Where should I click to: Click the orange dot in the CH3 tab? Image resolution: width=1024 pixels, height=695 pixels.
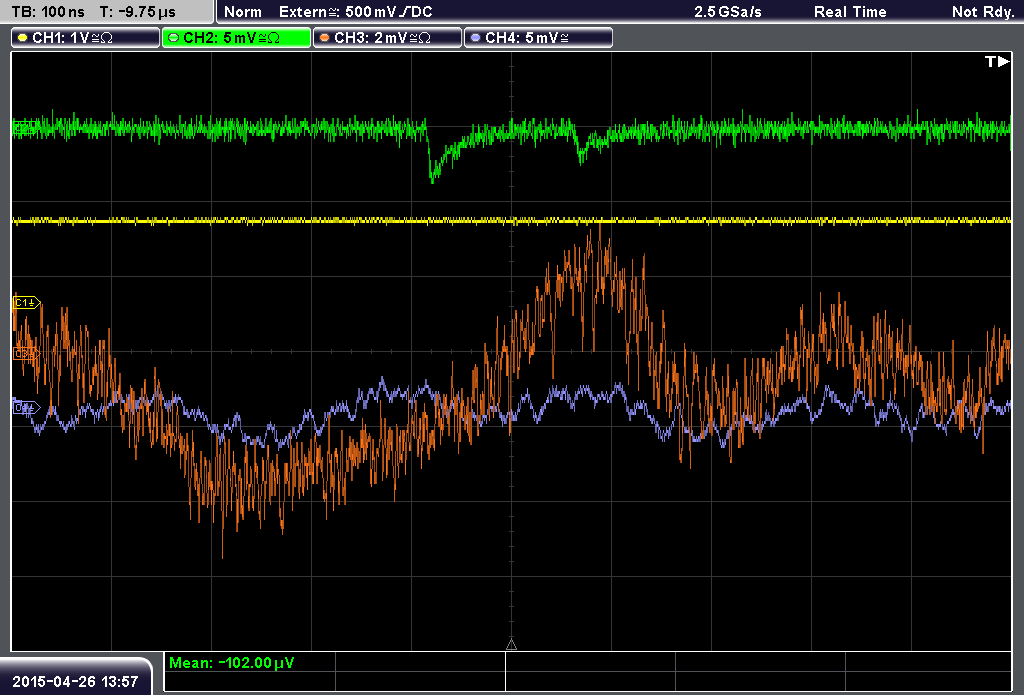pyautogui.click(x=325, y=38)
